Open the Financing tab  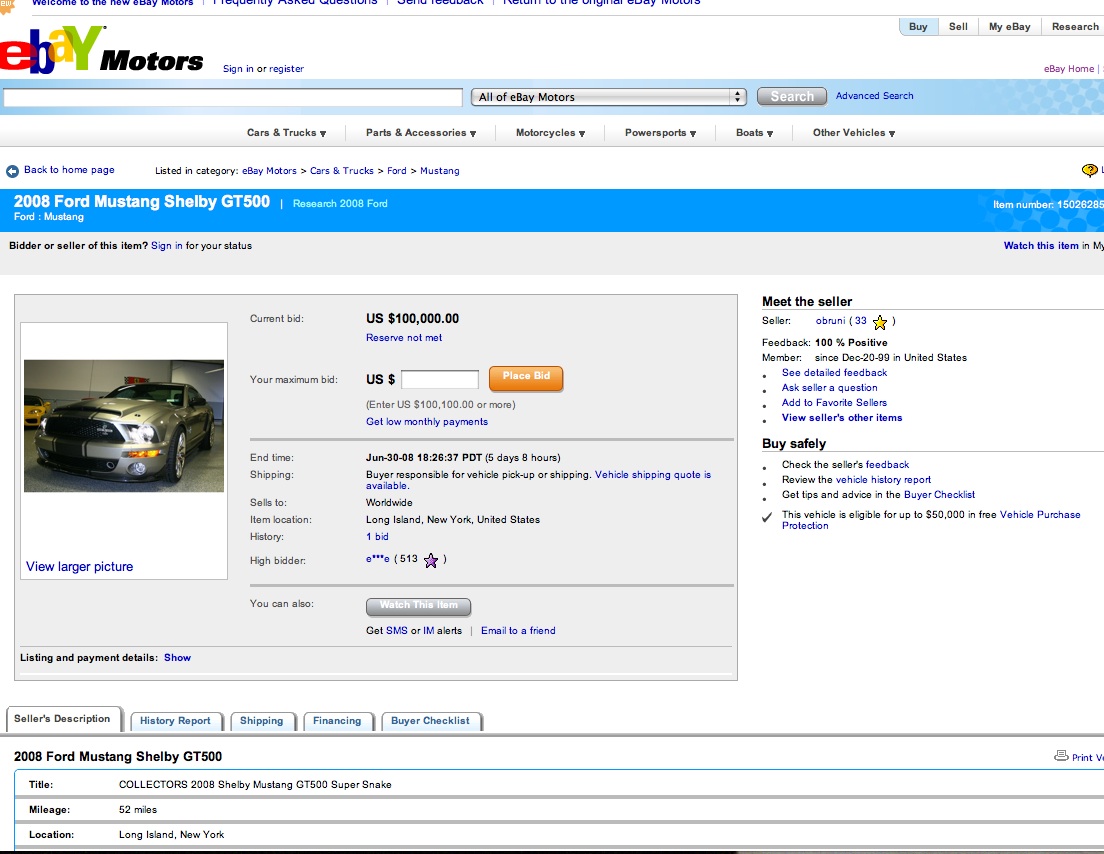click(x=337, y=721)
